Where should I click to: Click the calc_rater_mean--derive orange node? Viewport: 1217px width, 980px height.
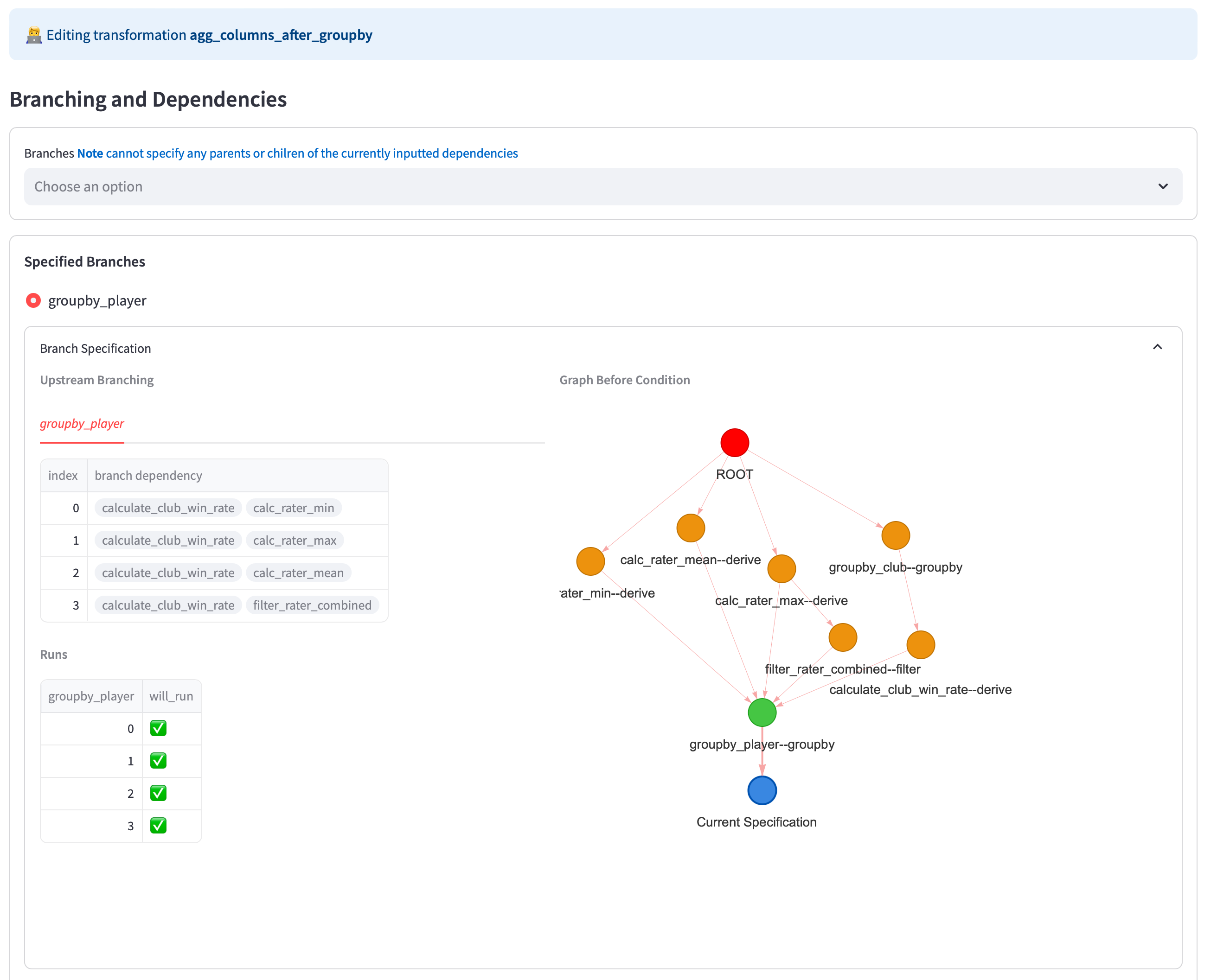(690, 528)
